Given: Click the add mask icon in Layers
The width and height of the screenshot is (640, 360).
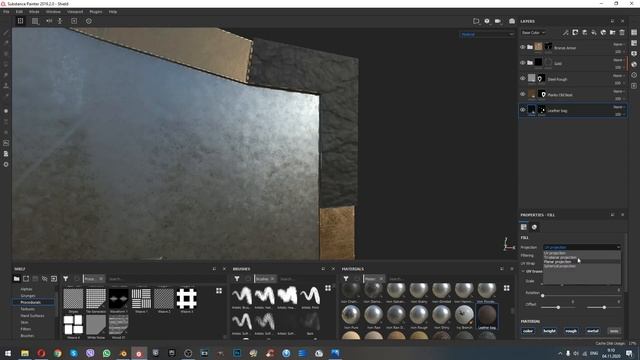Looking at the screenshot, I should [x=575, y=33].
